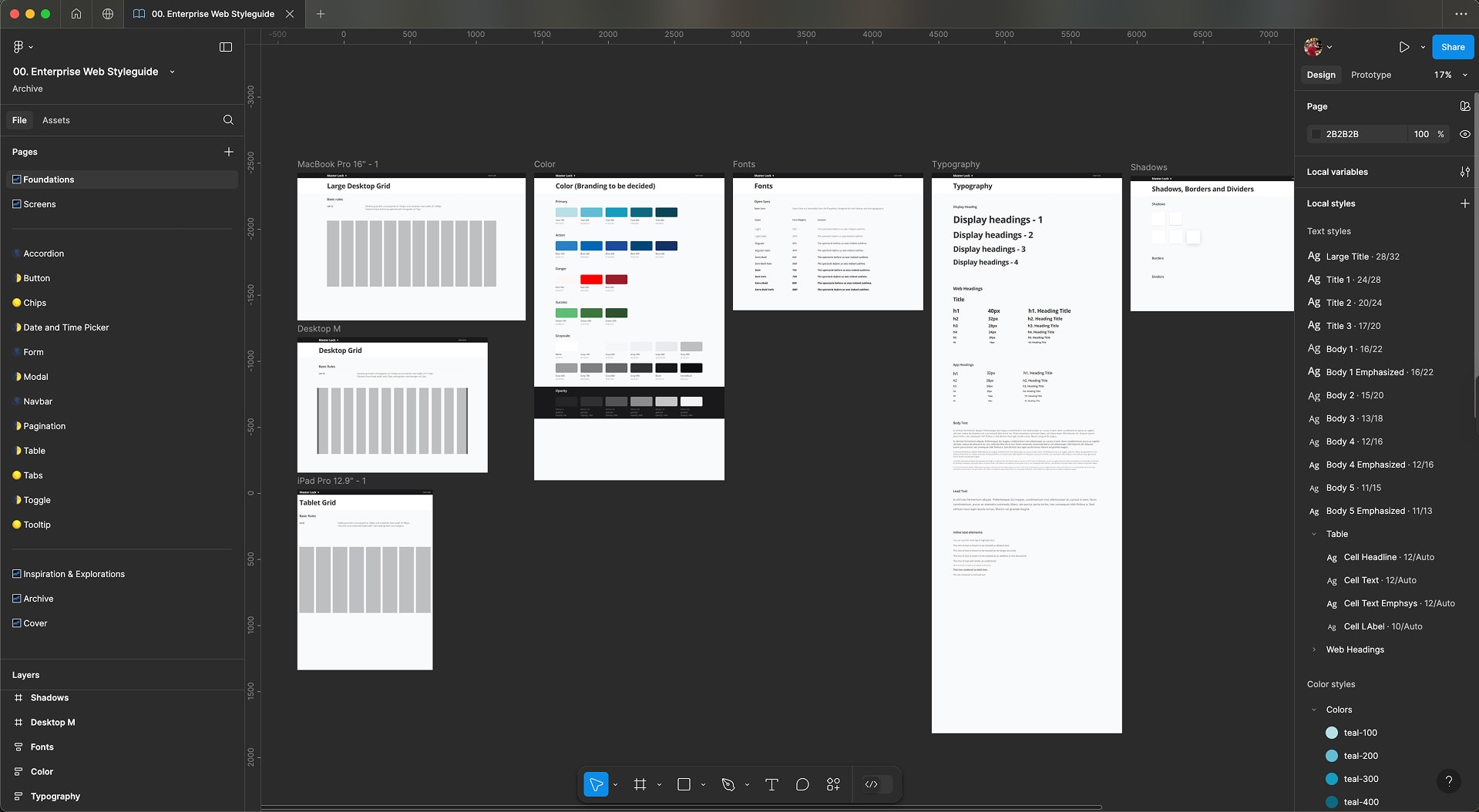Select the teal-200 color style
Viewport: 1479px width, 812px height.
pos(1360,756)
